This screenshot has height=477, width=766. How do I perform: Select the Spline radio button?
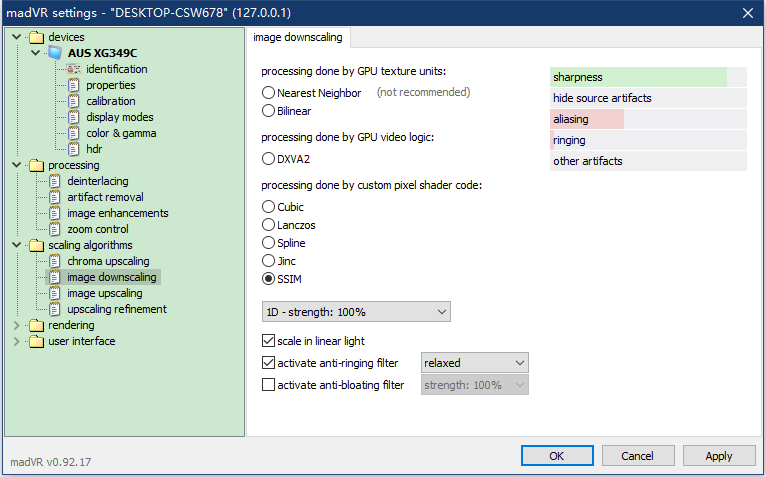point(268,242)
